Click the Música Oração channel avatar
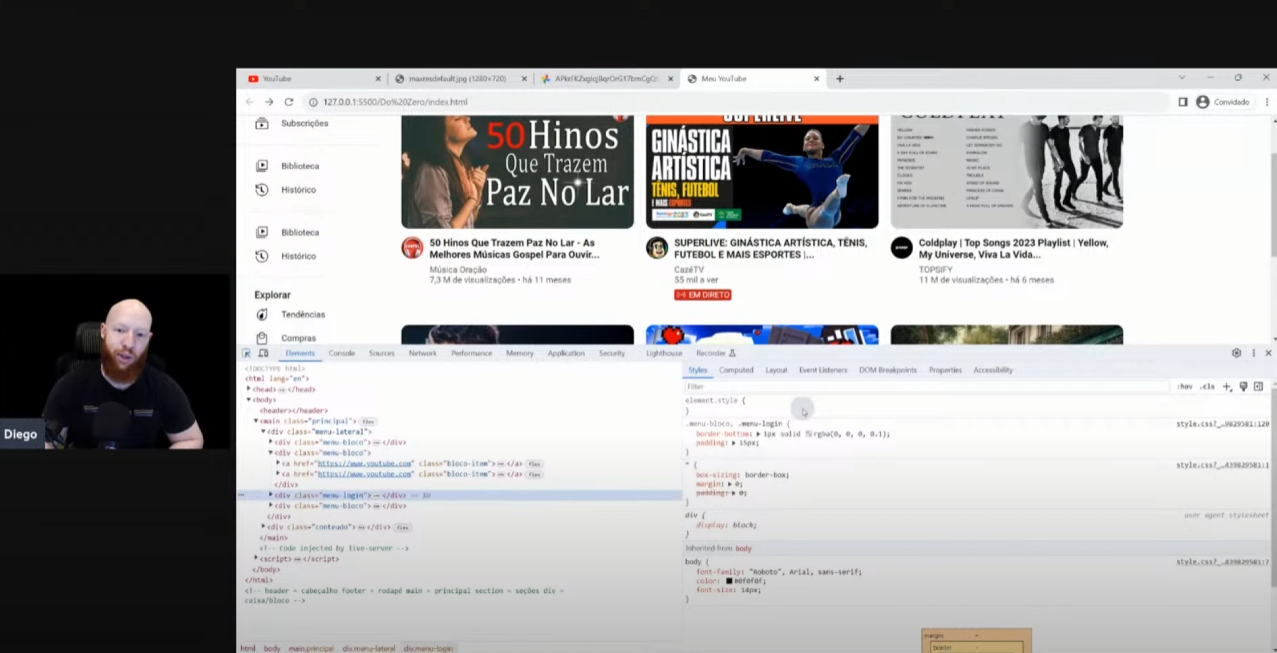1277x653 pixels. click(412, 248)
